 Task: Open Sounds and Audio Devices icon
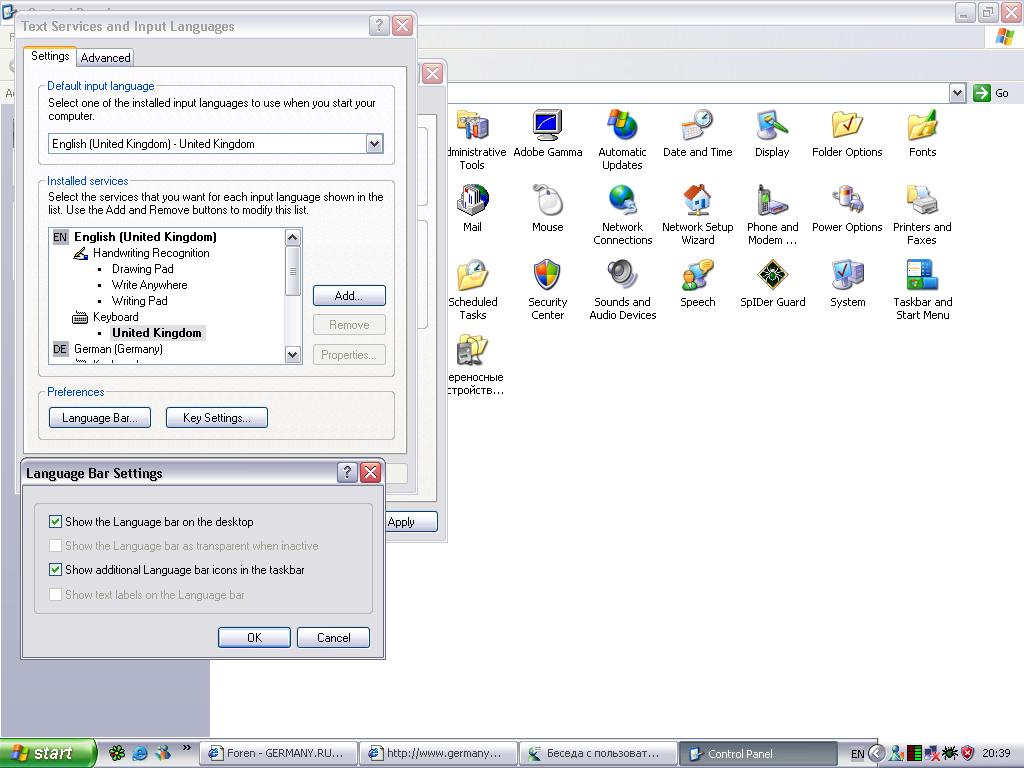pos(622,276)
